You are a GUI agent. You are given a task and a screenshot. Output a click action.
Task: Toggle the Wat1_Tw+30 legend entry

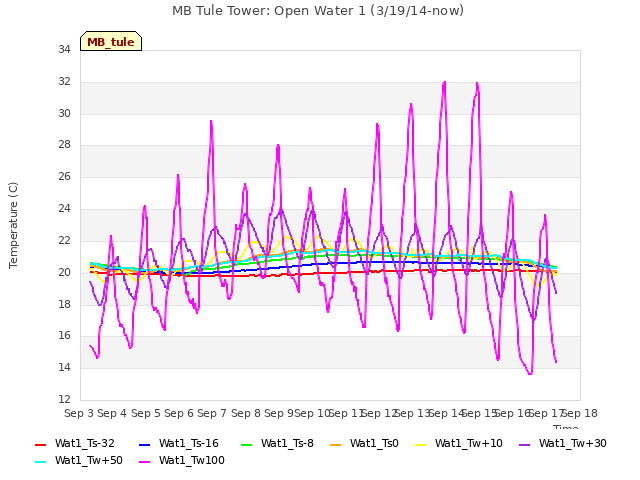[x=562, y=444]
